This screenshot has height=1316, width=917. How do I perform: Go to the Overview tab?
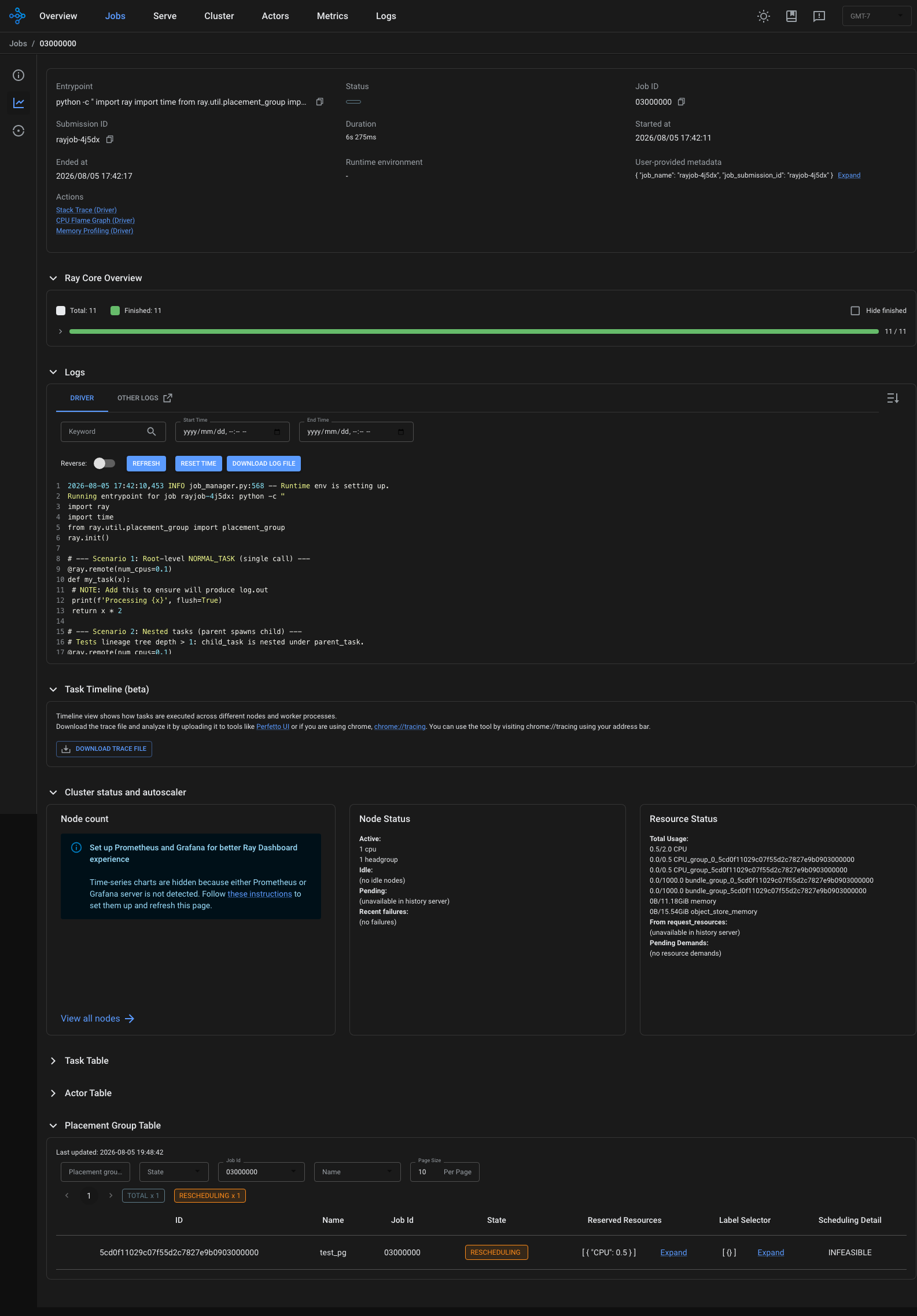58,16
